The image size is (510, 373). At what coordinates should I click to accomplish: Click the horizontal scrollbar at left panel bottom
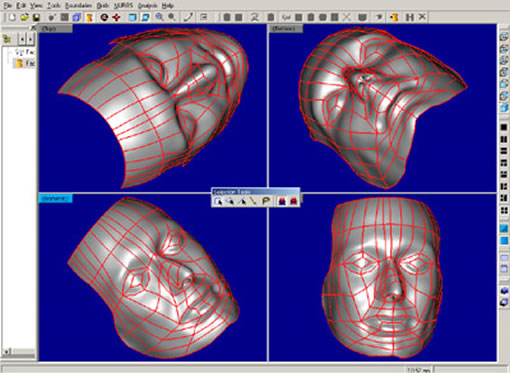click(x=19, y=351)
